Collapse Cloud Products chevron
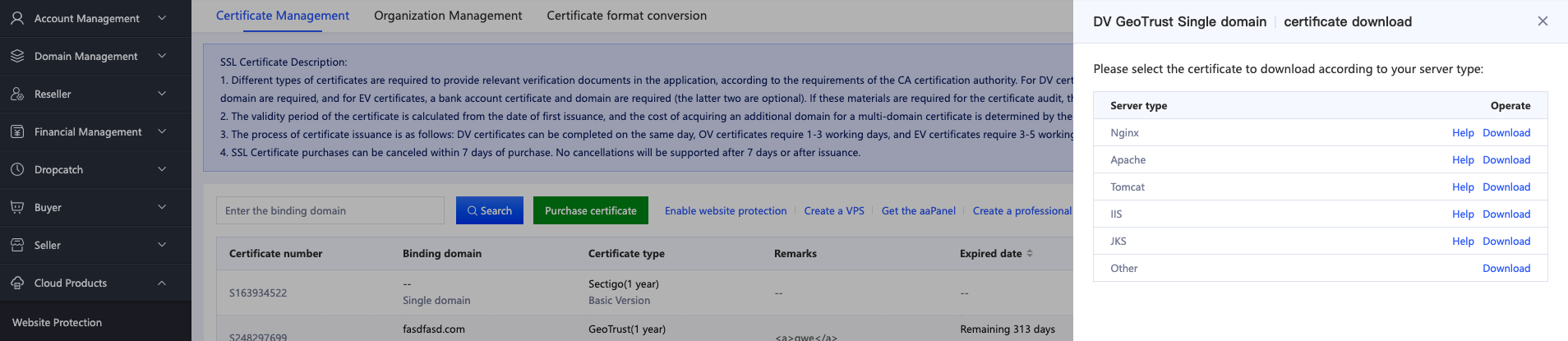1568x341 pixels. click(x=162, y=283)
